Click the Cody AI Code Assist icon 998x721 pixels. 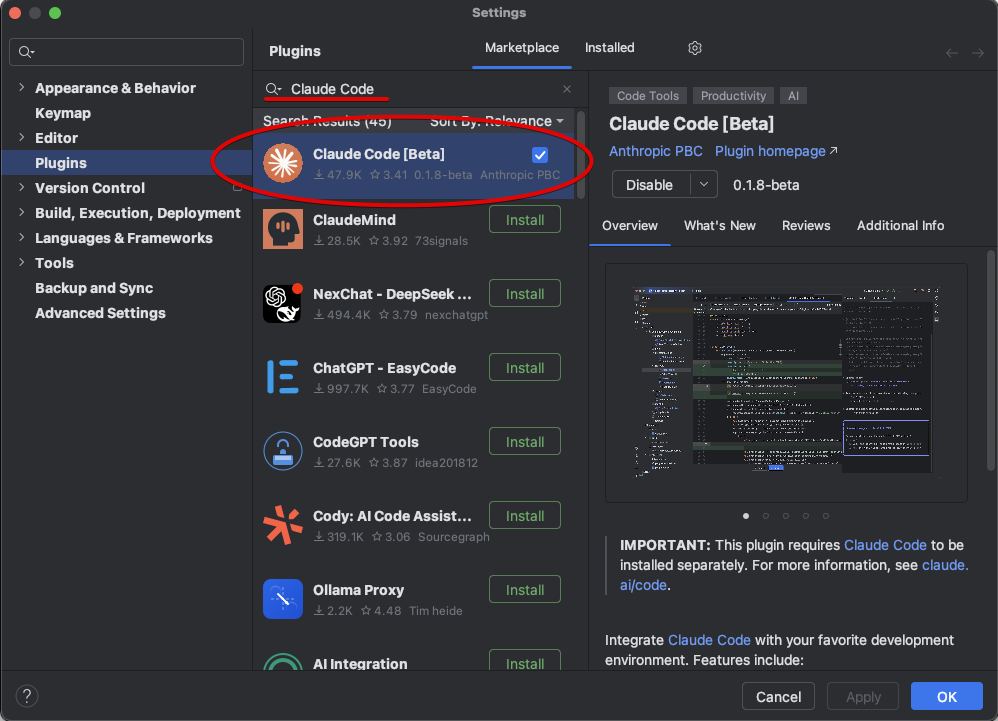[283, 525]
